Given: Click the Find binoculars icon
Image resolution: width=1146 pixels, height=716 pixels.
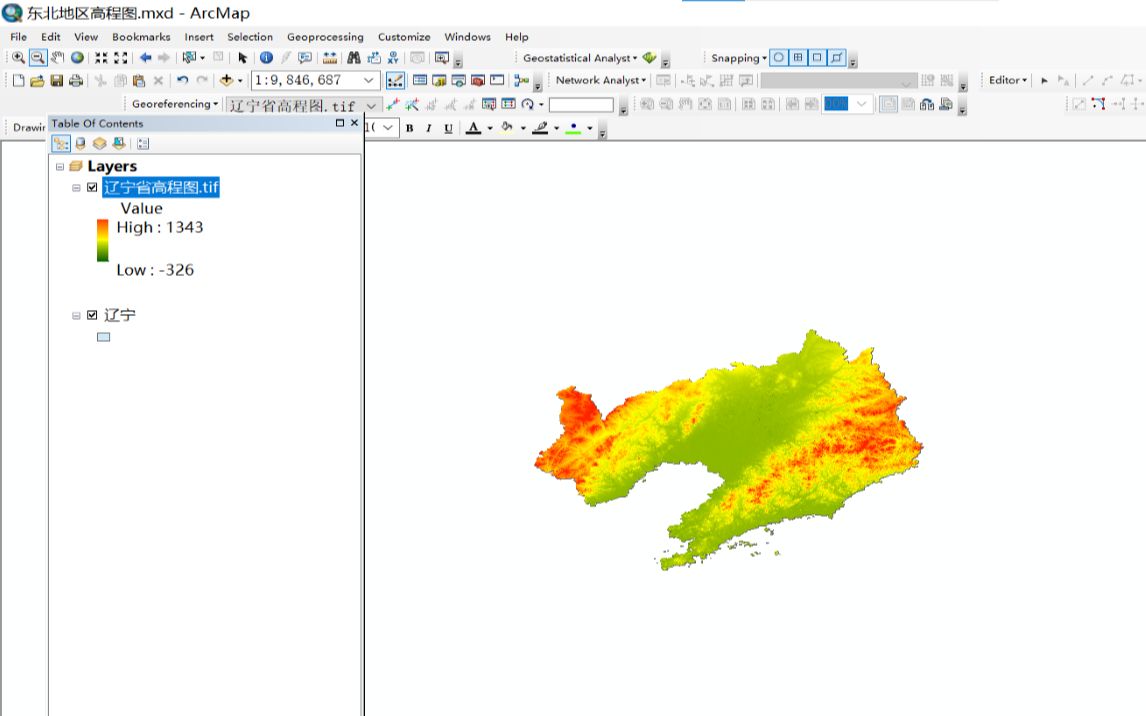Looking at the screenshot, I should click(x=356, y=58).
